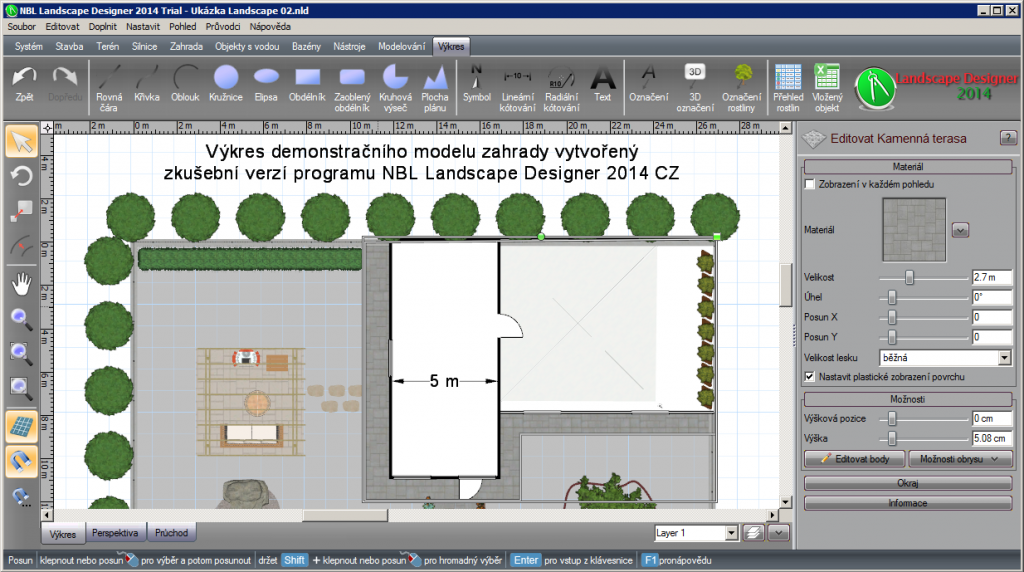
Task: Switch to the Průchod view tab
Action: click(171, 533)
